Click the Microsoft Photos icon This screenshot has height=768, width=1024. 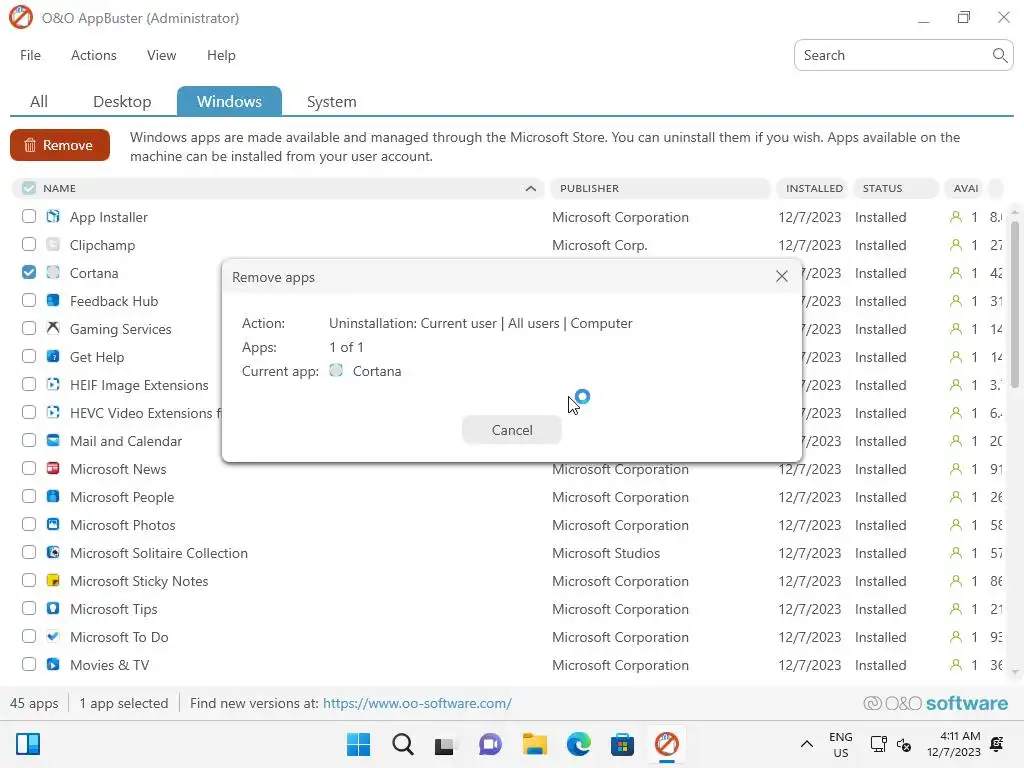click(x=53, y=524)
